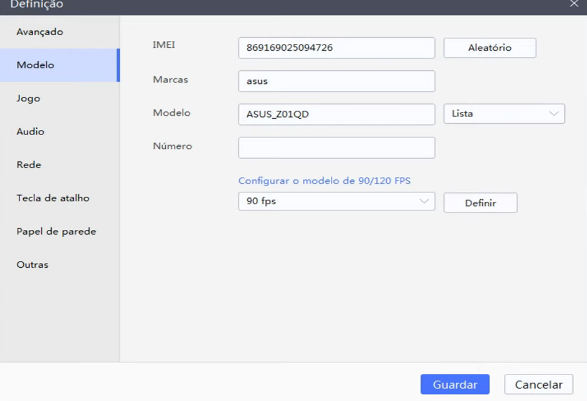Save settings with the Guardar button

click(x=455, y=385)
